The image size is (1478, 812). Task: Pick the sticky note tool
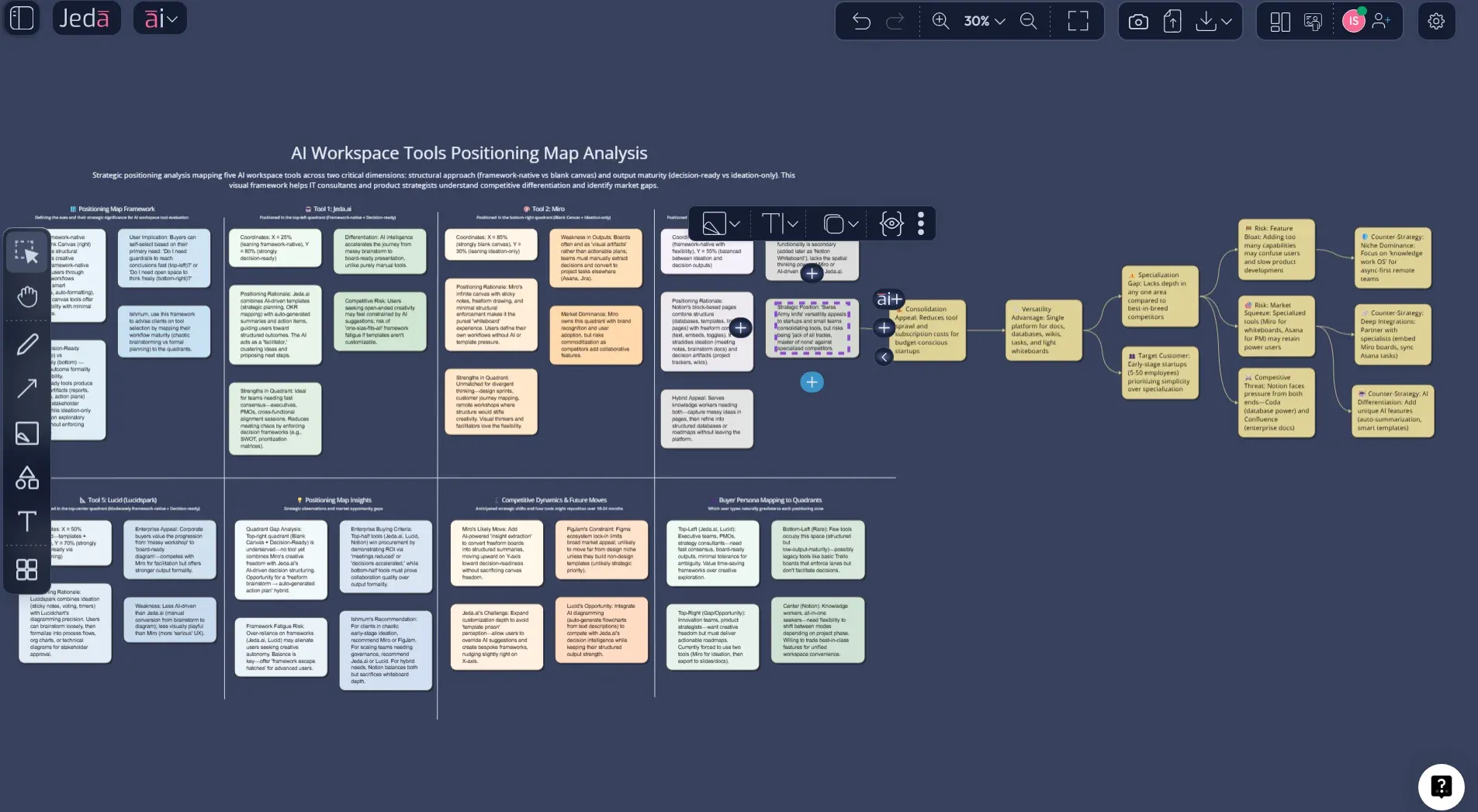tap(27, 433)
